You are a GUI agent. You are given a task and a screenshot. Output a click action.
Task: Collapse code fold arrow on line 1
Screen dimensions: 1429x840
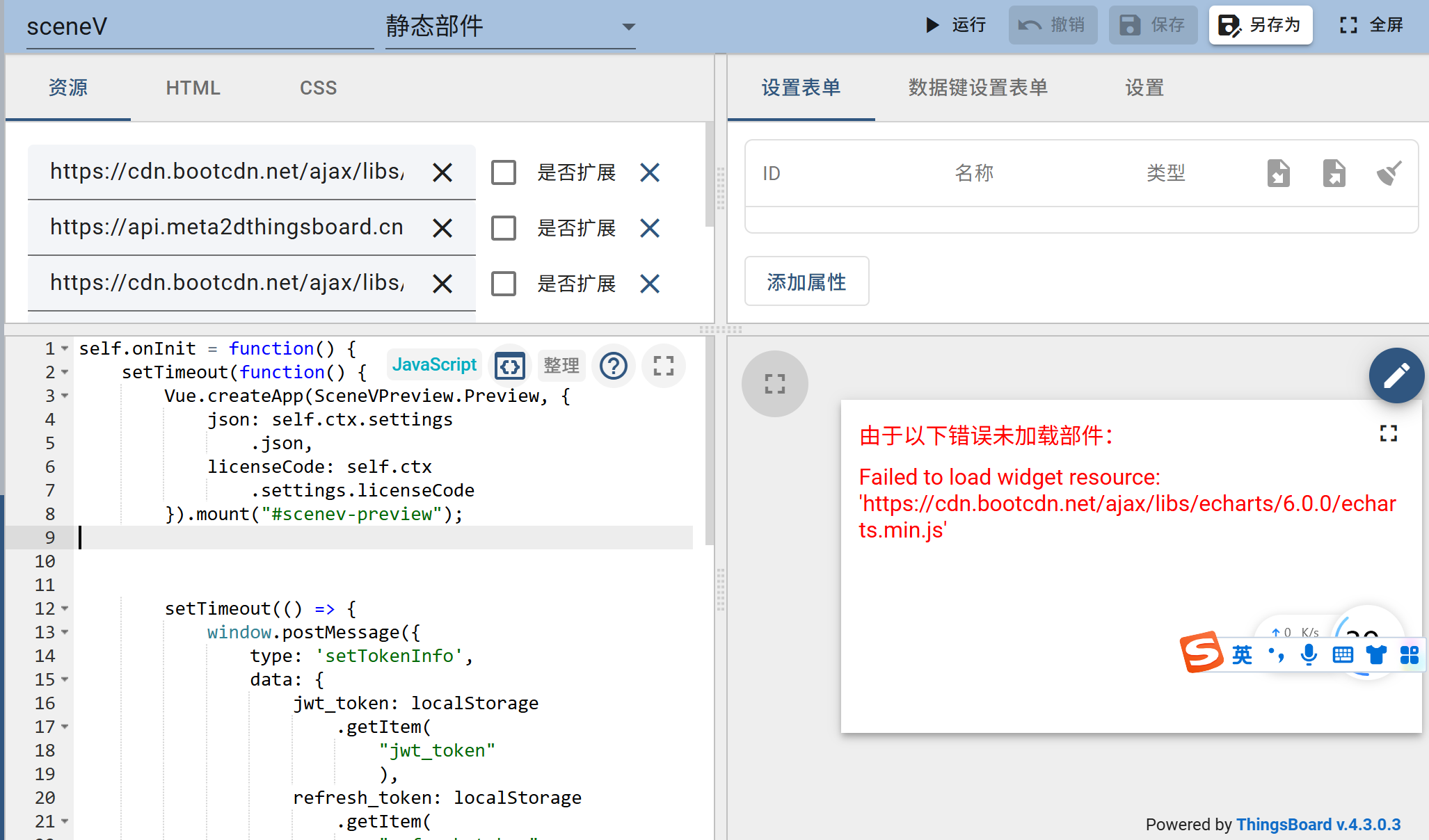65,348
